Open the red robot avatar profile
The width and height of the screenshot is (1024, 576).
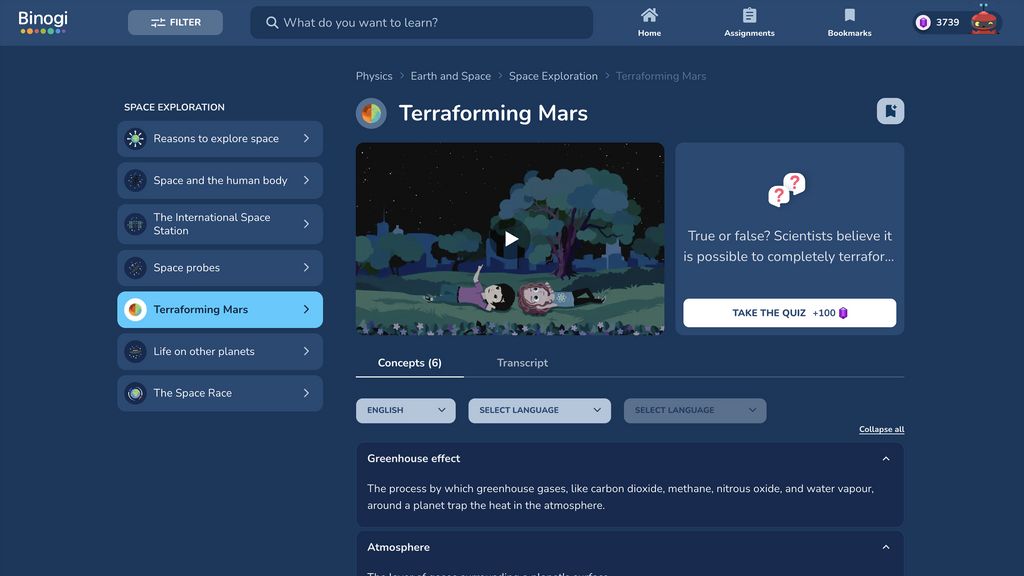coord(984,22)
